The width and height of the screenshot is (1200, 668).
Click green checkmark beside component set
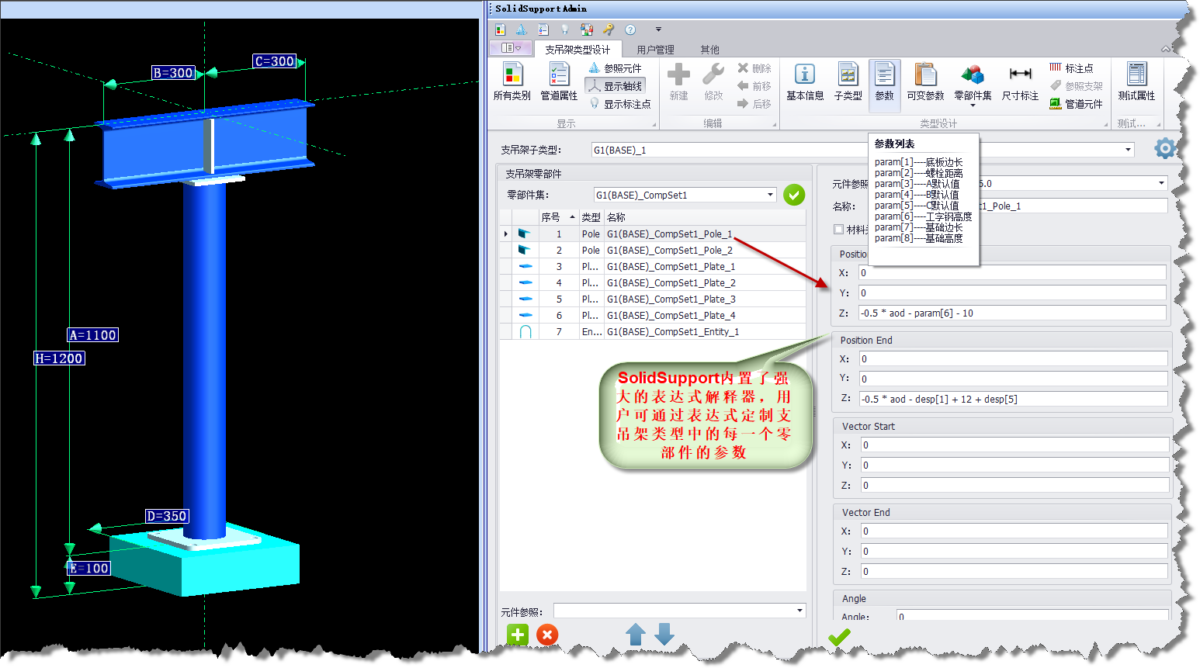coord(794,195)
